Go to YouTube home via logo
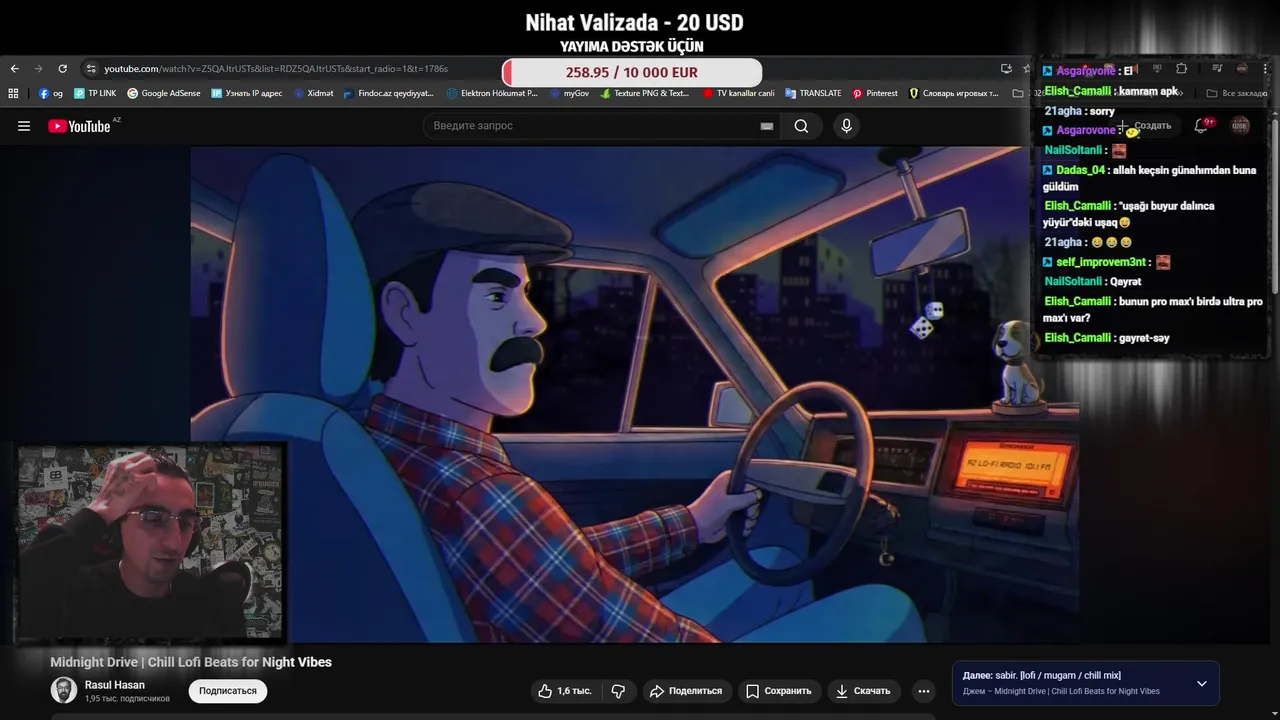 coord(80,126)
